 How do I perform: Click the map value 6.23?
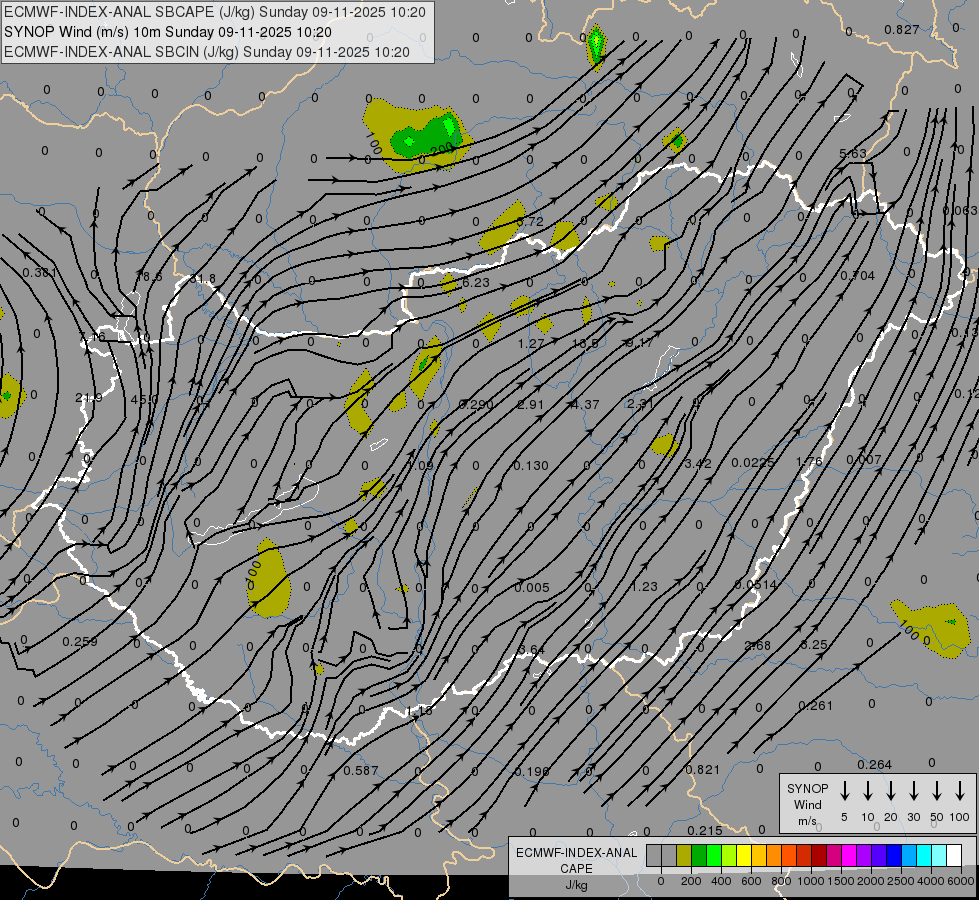click(x=475, y=282)
